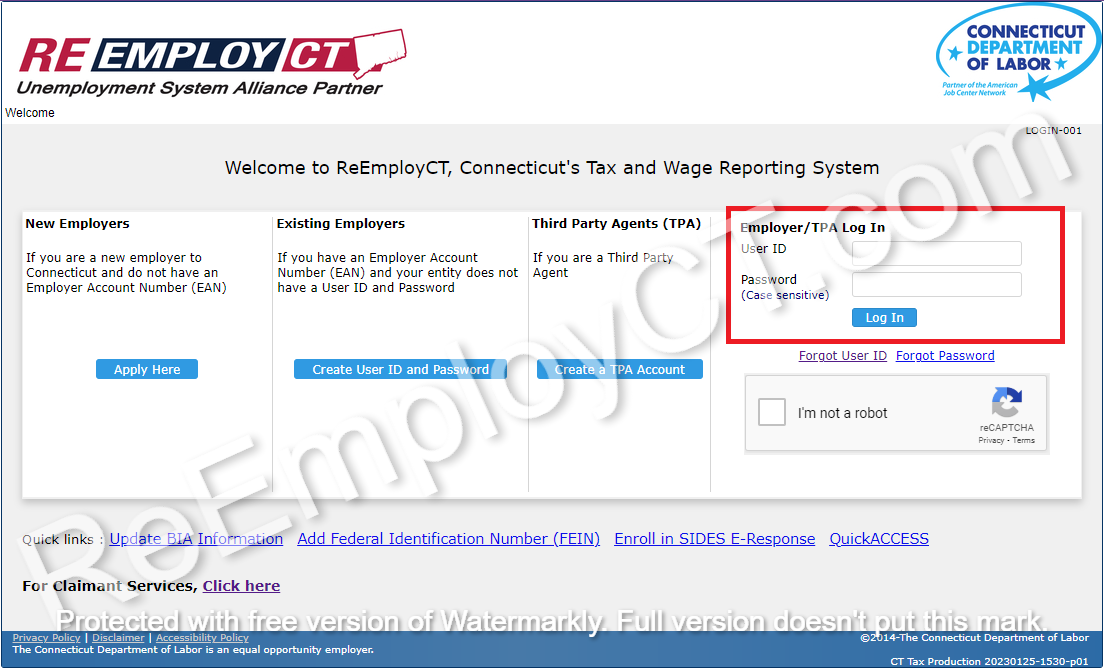Open the QuickACCESS quick link

coord(878,538)
